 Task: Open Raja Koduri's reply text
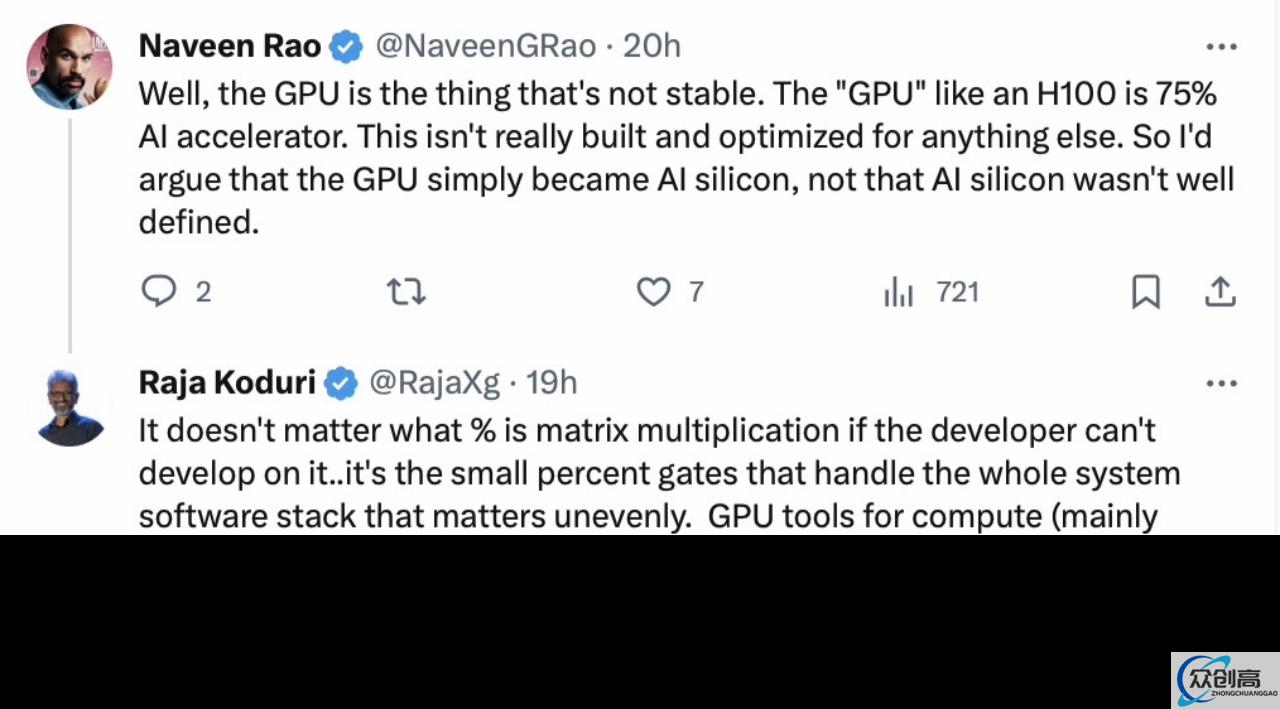click(659, 473)
